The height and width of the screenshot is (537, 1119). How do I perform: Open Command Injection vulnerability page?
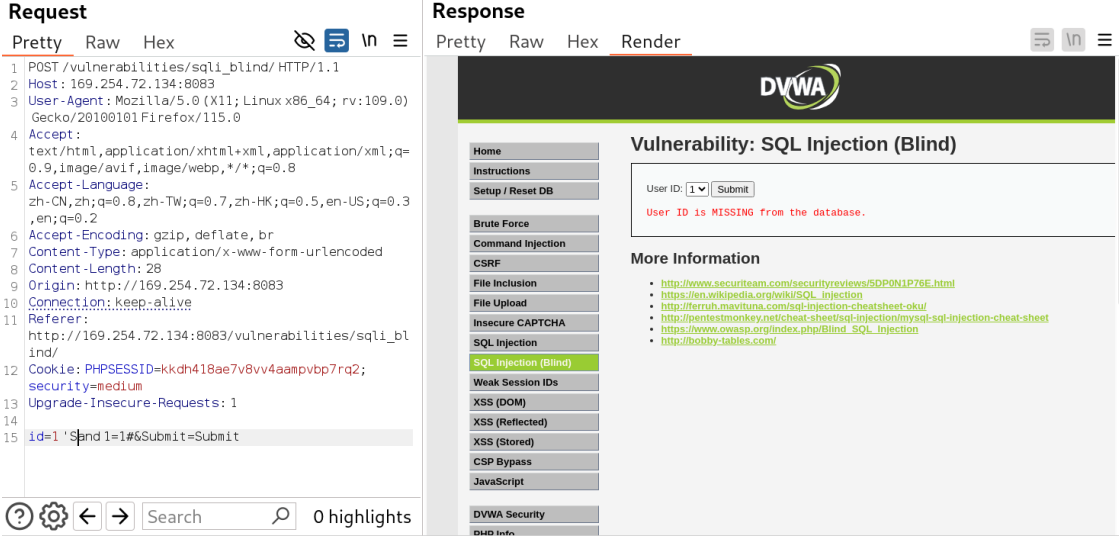534,244
